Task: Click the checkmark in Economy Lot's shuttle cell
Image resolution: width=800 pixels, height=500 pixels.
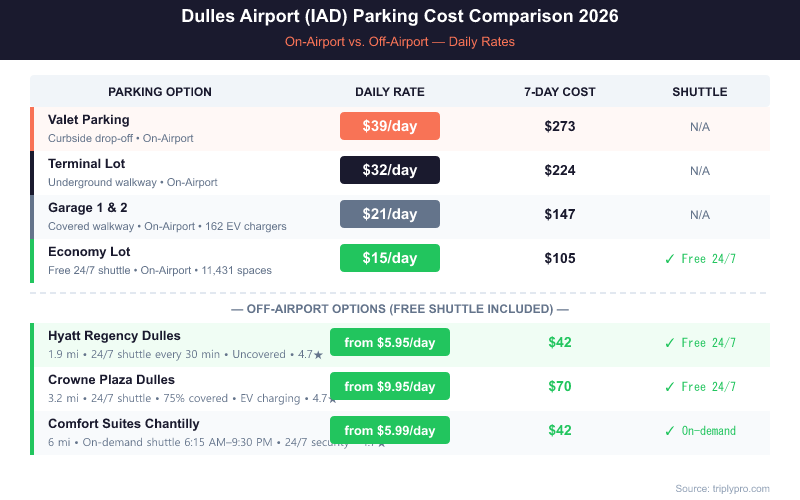Action: [670, 259]
